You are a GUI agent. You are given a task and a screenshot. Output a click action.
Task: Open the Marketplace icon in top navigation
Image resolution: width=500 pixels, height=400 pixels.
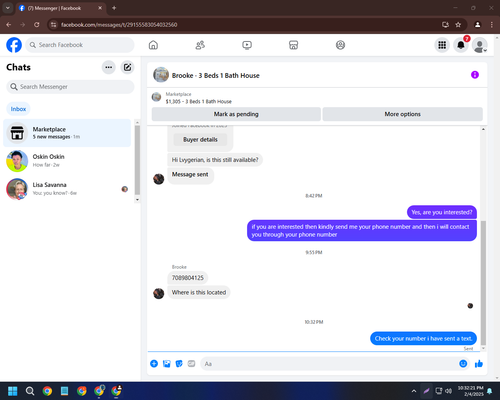[293, 45]
